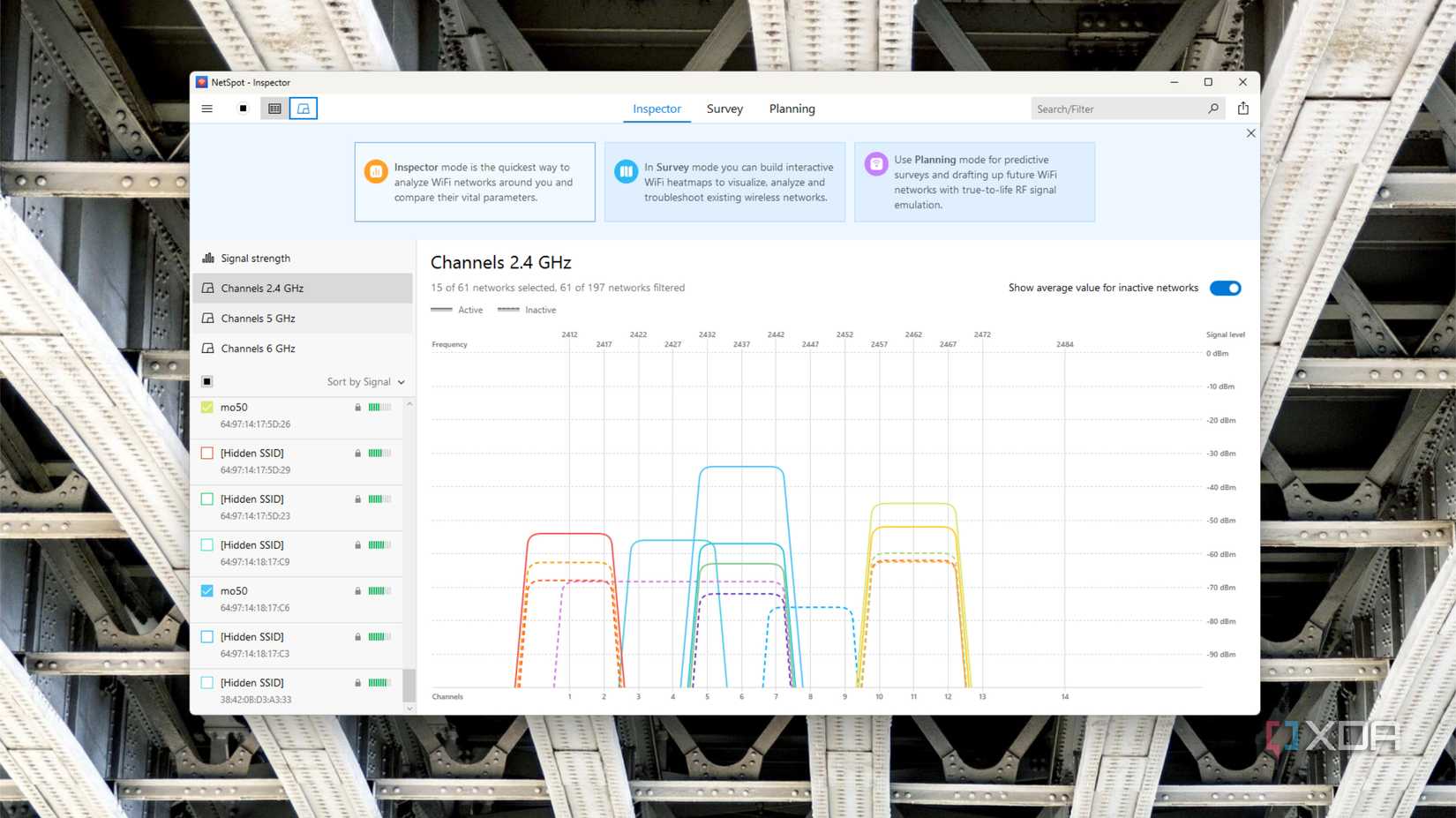Screen dimensions: 1456x818
Task: Minimize the NetSpot window
Action: point(1174,82)
